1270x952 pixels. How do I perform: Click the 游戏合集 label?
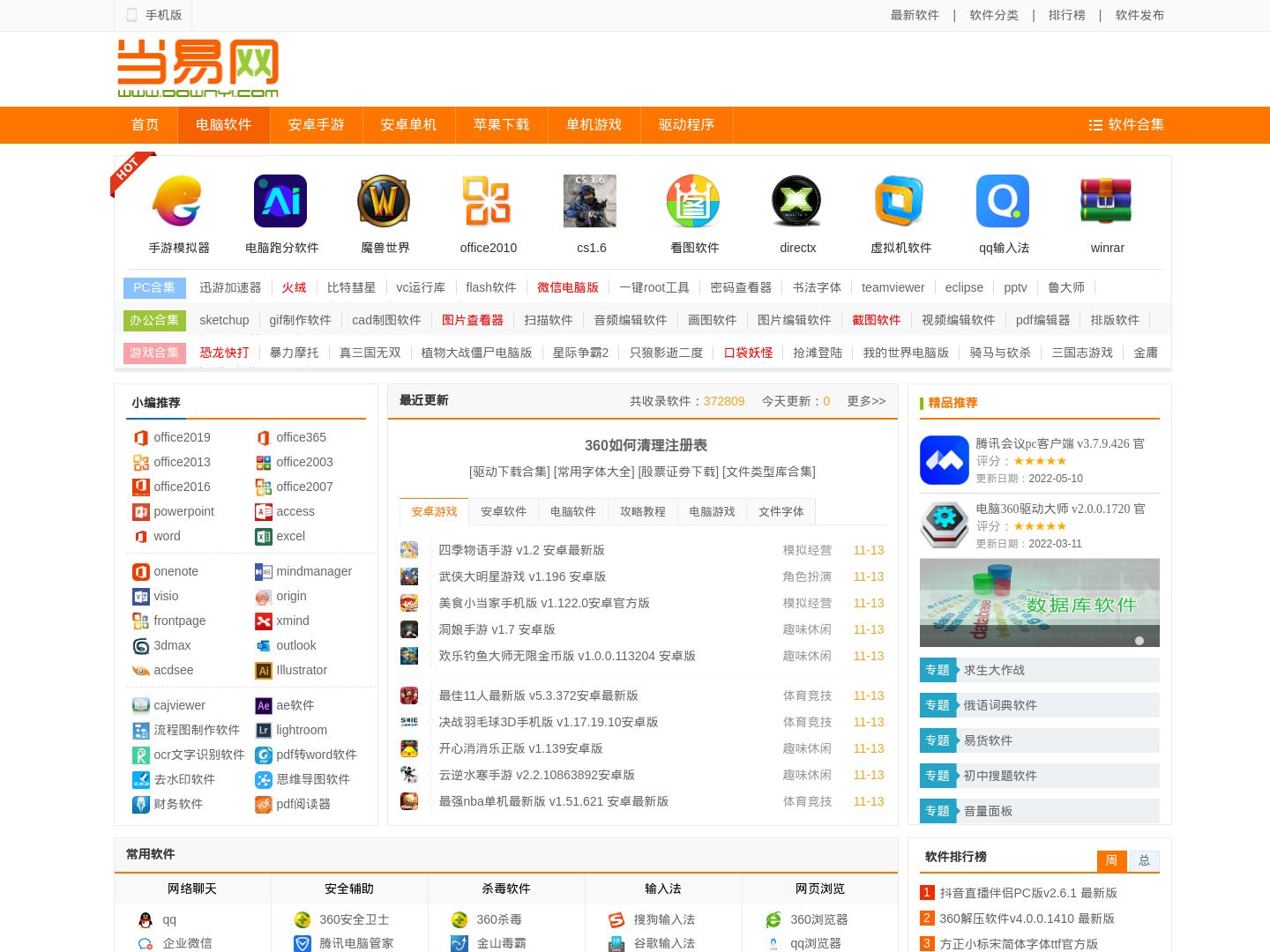click(154, 353)
